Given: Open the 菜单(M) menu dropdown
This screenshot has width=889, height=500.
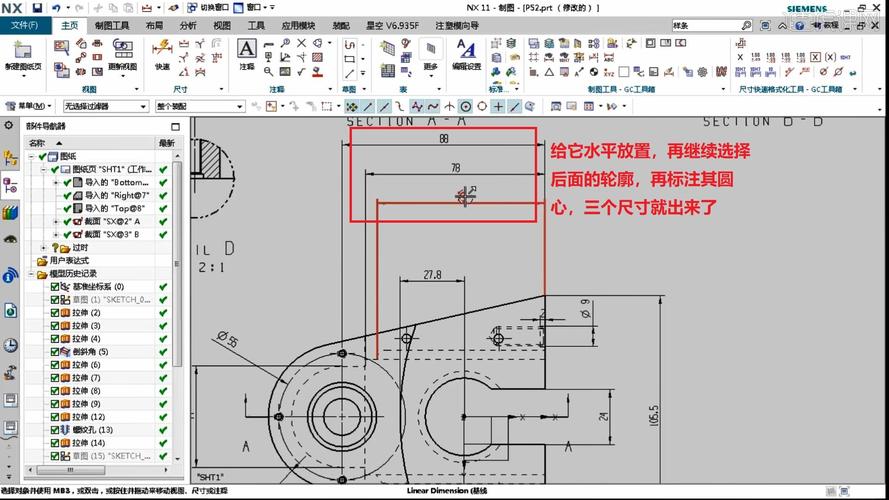Looking at the screenshot, I should pos(28,106).
